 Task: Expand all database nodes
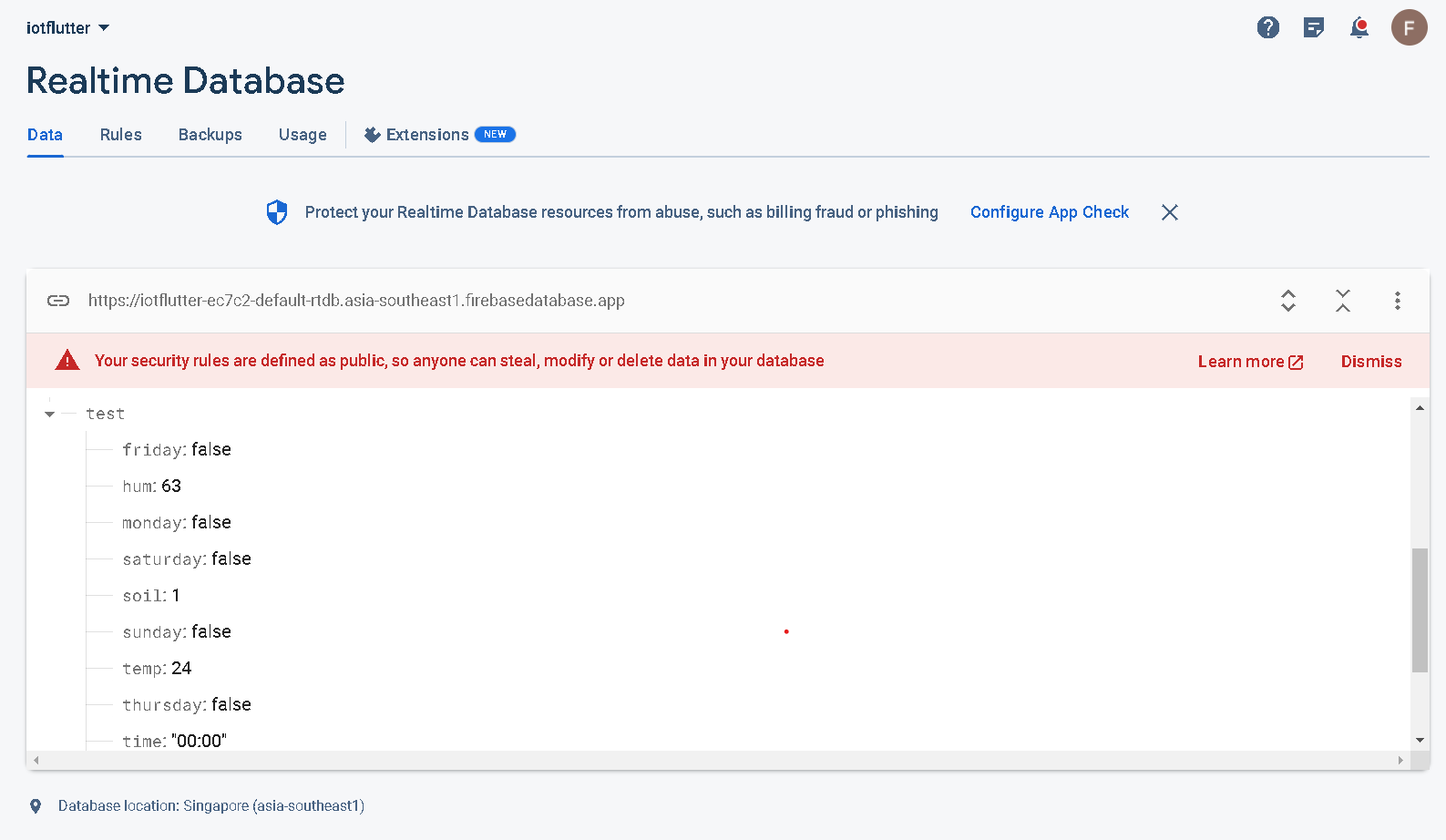point(1288,301)
